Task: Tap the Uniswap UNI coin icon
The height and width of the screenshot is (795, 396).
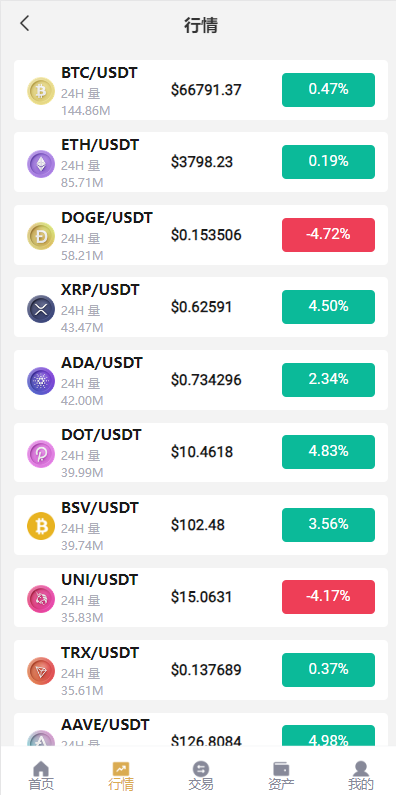Action: point(41,598)
